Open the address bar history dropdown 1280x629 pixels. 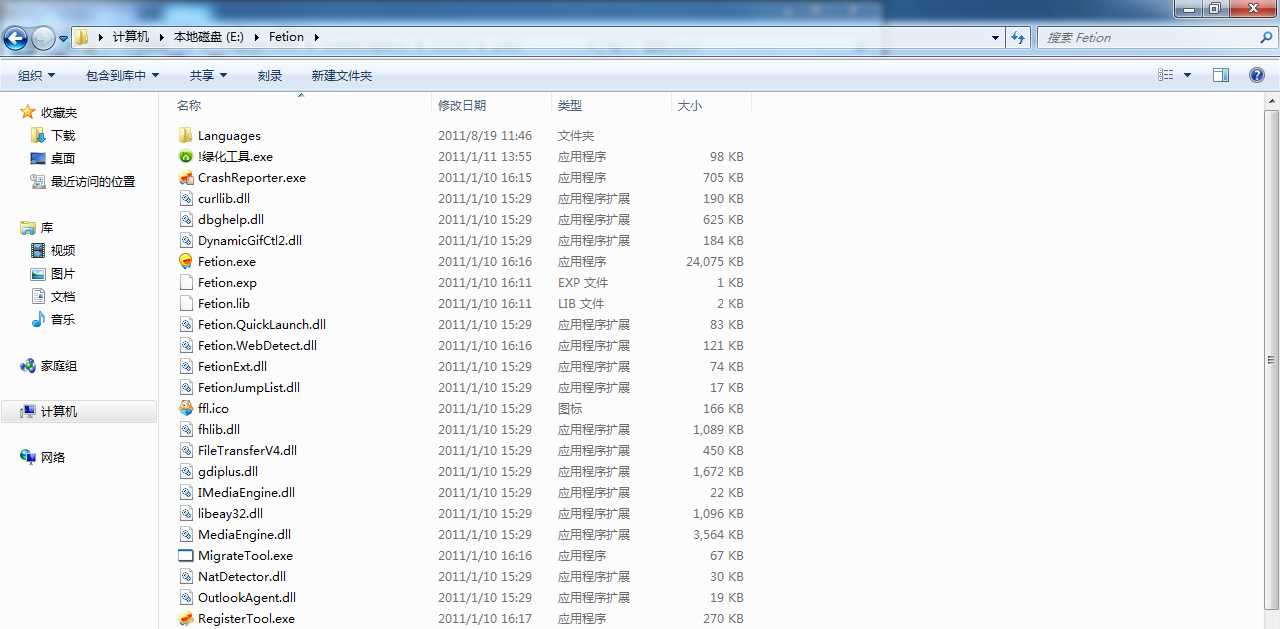(995, 37)
